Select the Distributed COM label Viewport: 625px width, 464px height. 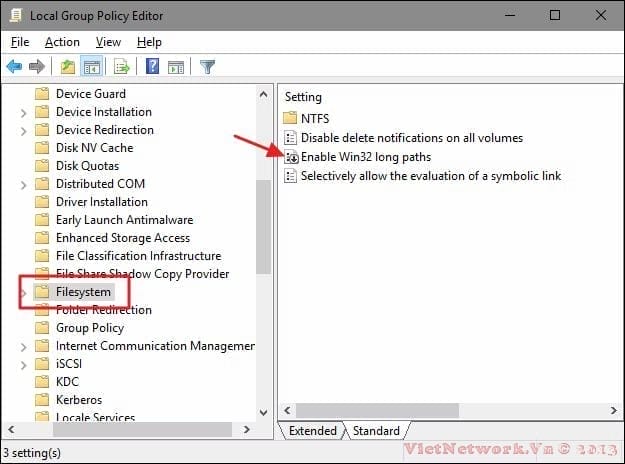point(100,184)
